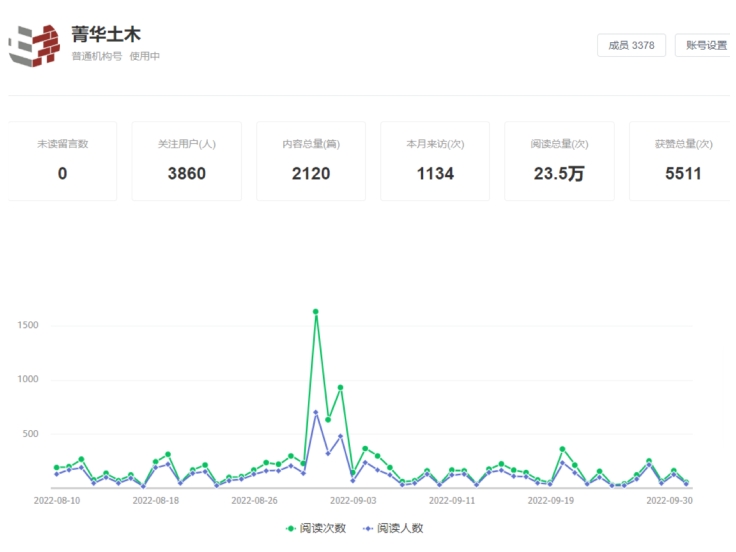Click the 青华土木 organization title
Image resolution: width=736 pixels, height=552 pixels.
[x=99, y=35]
